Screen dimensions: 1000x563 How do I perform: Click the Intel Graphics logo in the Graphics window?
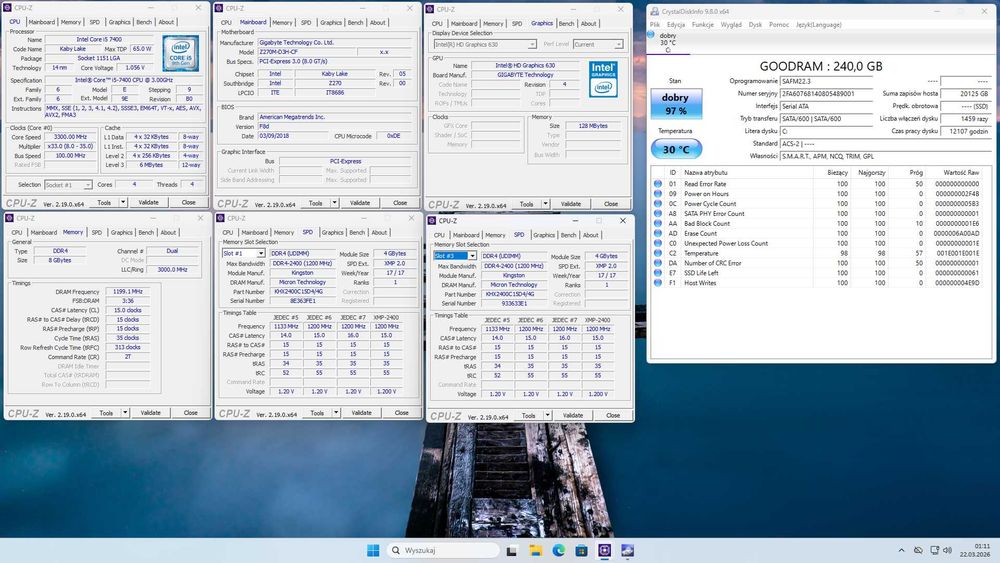[x=603, y=78]
